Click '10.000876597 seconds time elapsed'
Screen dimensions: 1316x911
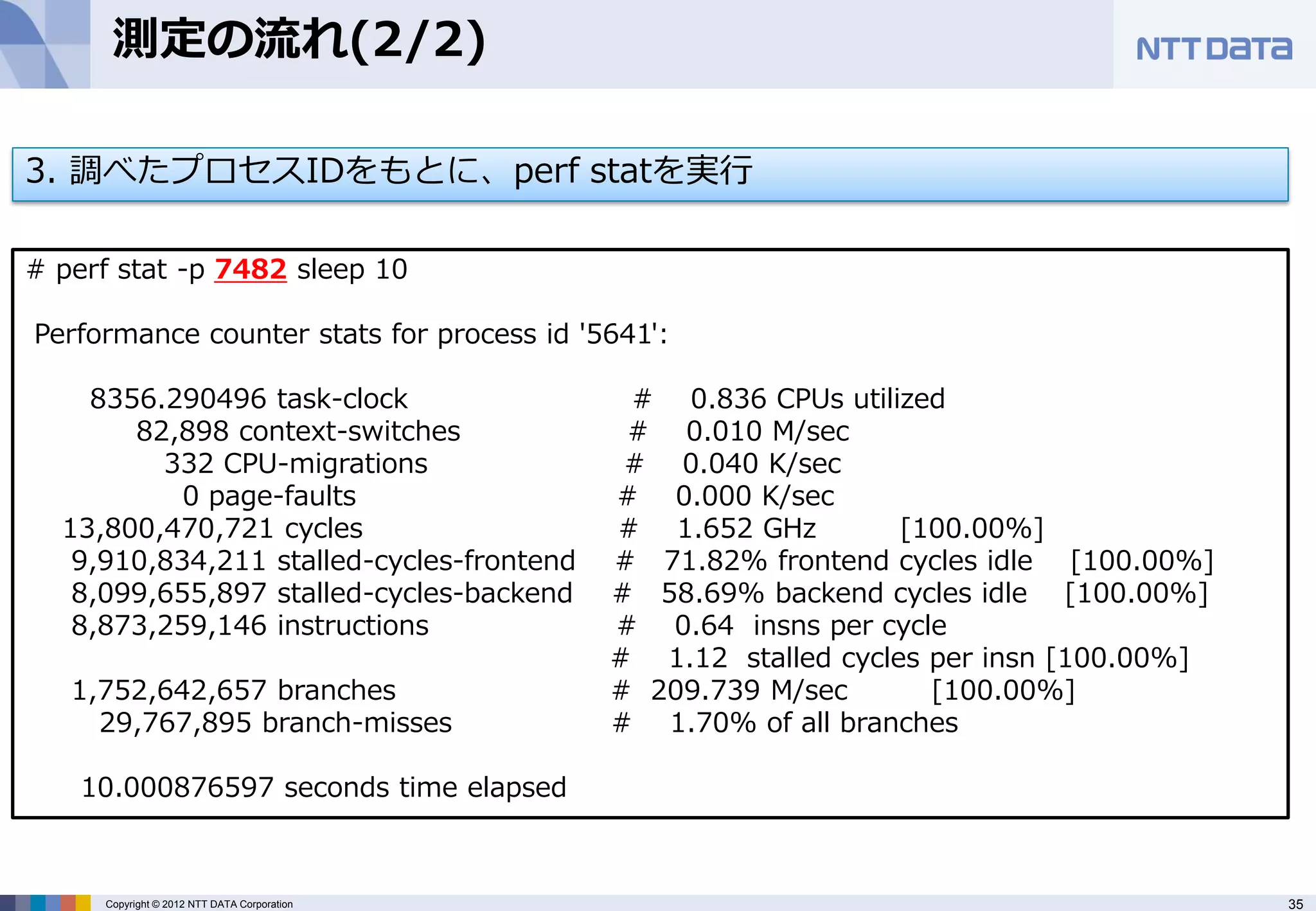click(x=324, y=788)
